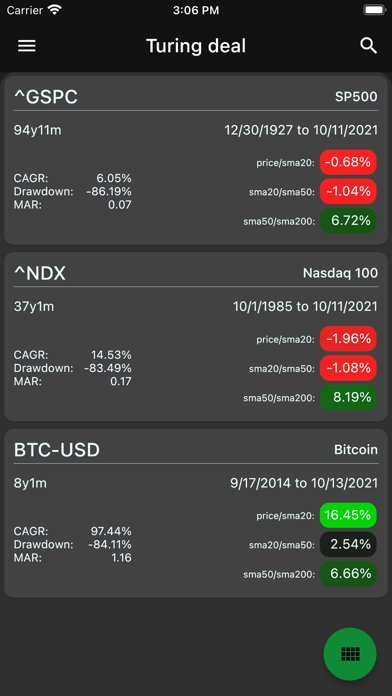Select the SP500 sma50/sma200 6.72% badge
Screen dimensions: 392x696
(348, 221)
